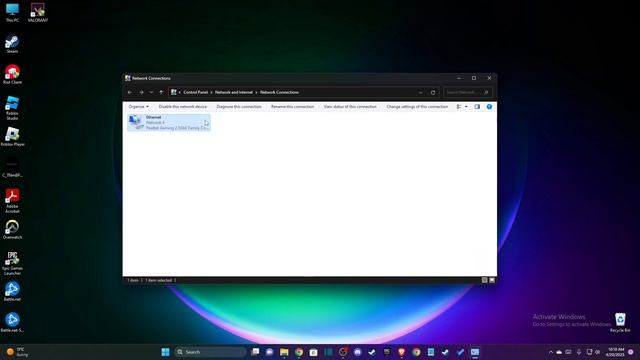640x360 pixels.
Task: Select Roblox Player desktop shortcut
Action: (12, 136)
